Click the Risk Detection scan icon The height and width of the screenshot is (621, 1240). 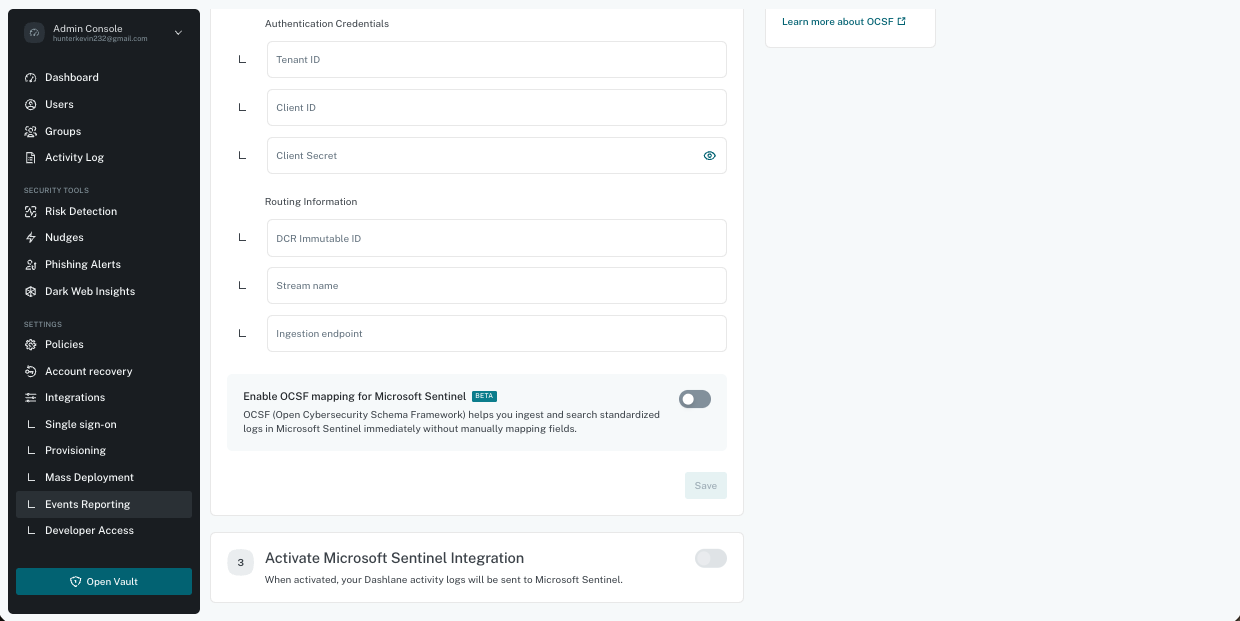31,211
